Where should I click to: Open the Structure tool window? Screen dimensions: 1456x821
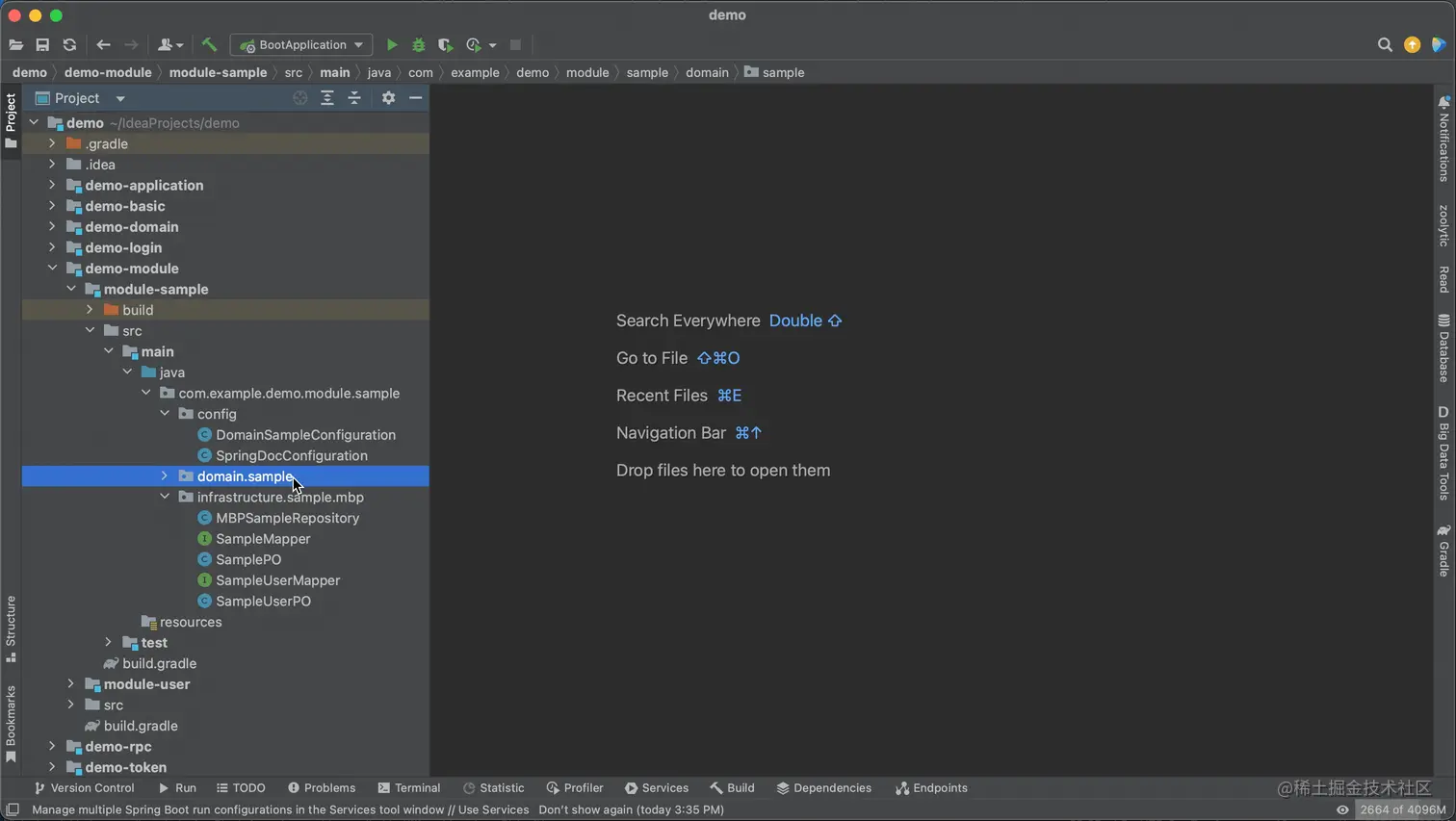click(x=11, y=629)
